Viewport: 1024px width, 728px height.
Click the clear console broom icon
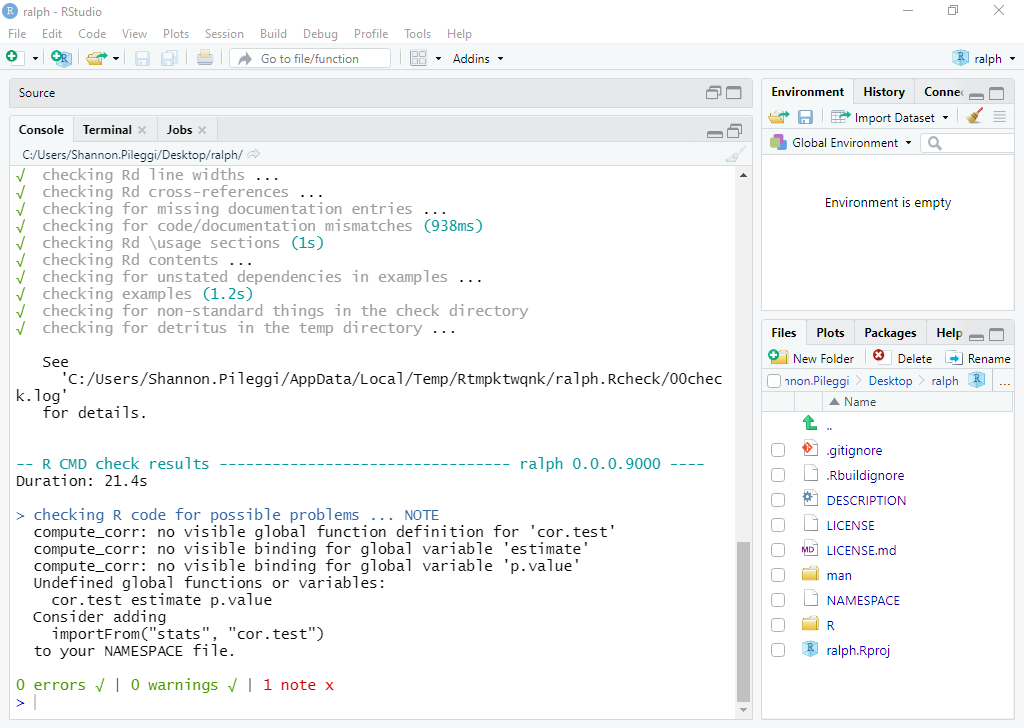pos(735,155)
